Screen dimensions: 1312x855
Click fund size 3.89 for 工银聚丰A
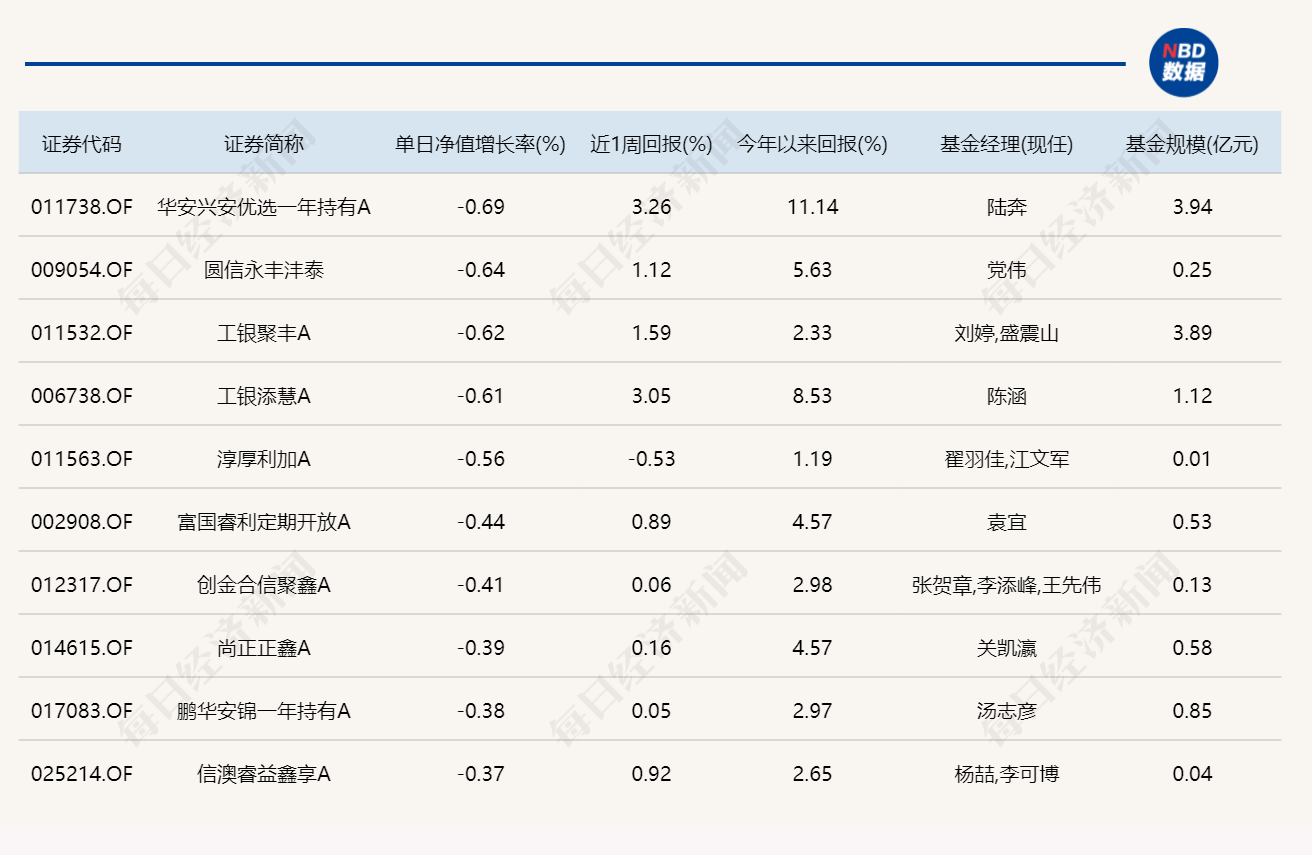[1192, 333]
